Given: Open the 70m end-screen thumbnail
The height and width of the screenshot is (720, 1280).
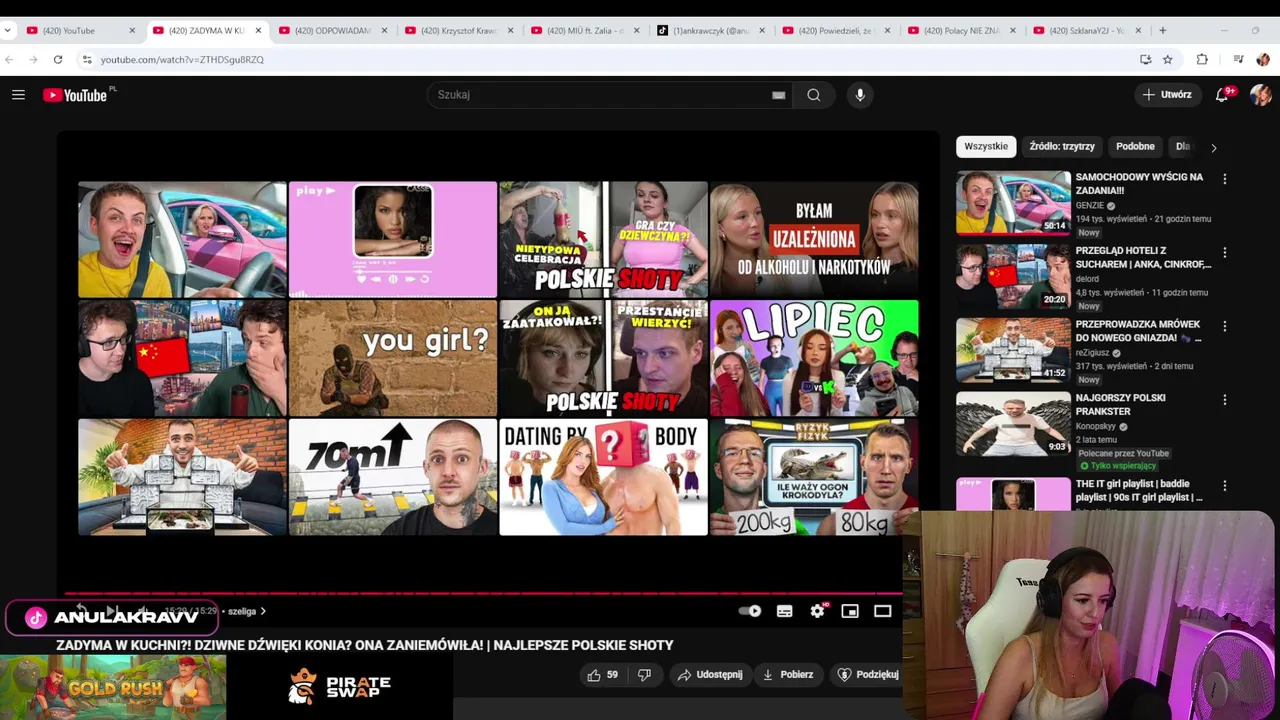Looking at the screenshot, I should (393, 477).
